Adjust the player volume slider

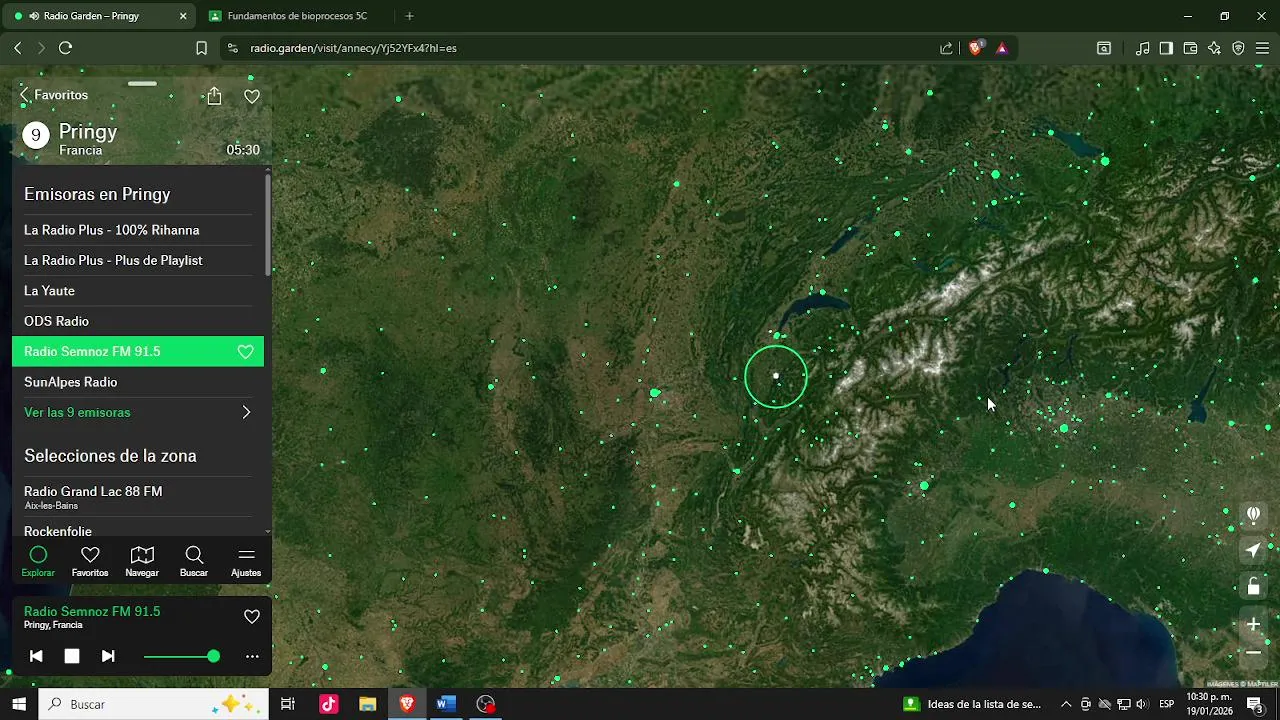(181, 656)
